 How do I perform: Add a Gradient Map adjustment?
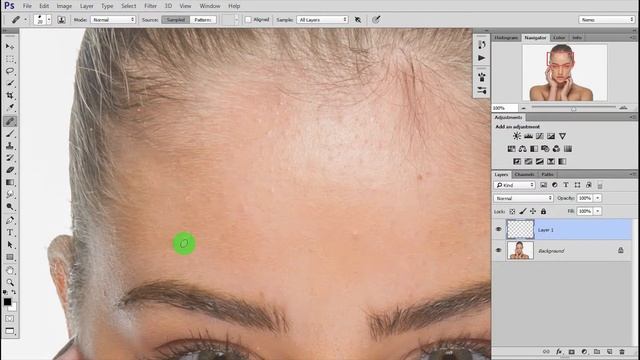coord(562,162)
